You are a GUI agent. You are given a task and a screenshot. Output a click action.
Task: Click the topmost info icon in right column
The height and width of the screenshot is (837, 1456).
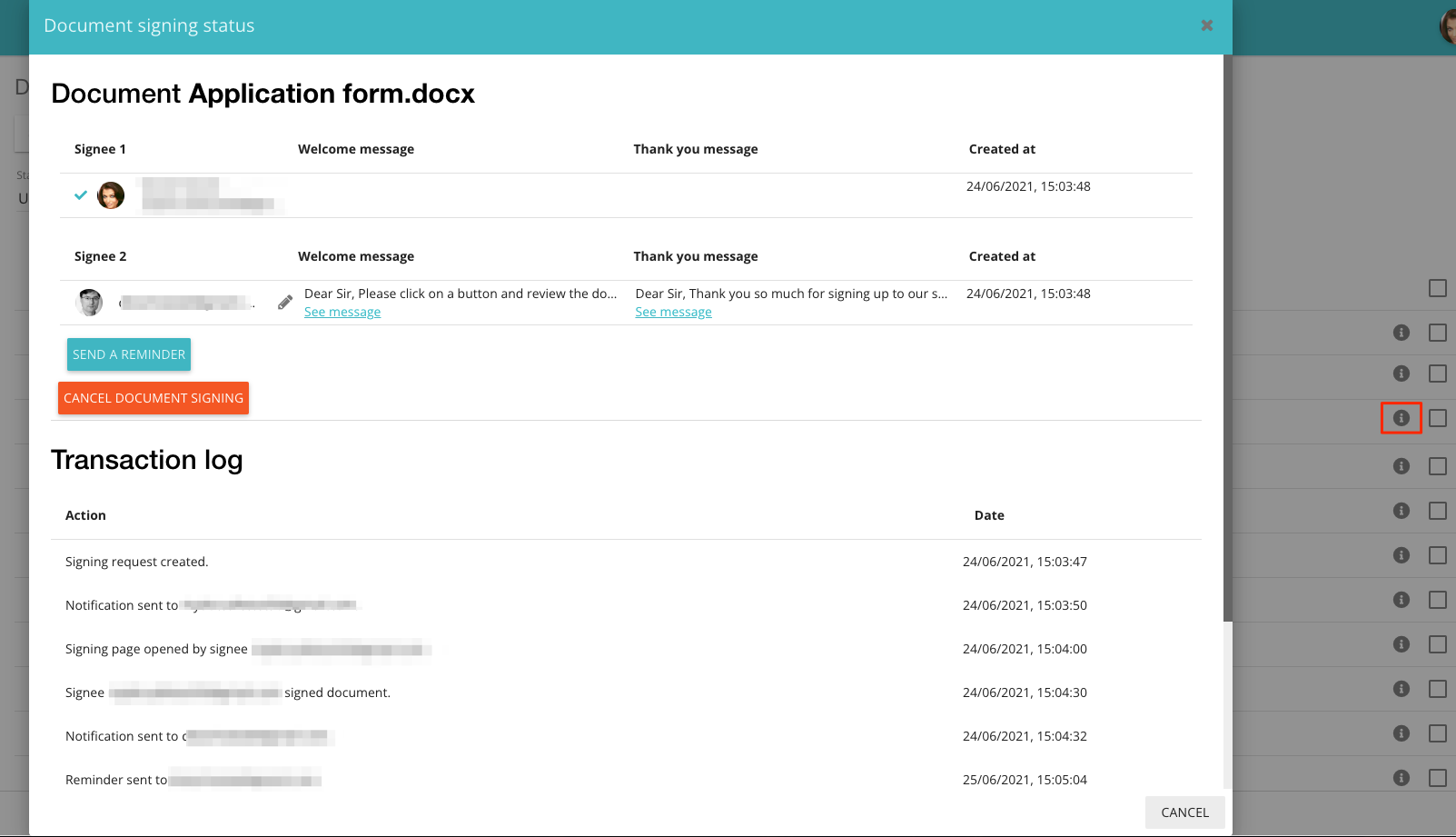click(1401, 333)
